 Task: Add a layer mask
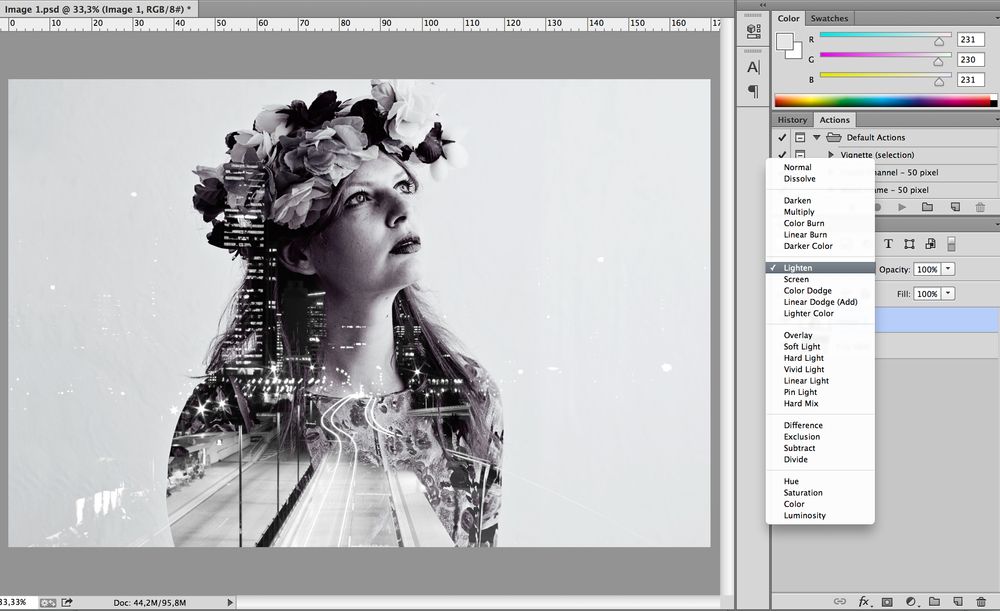[887, 602]
